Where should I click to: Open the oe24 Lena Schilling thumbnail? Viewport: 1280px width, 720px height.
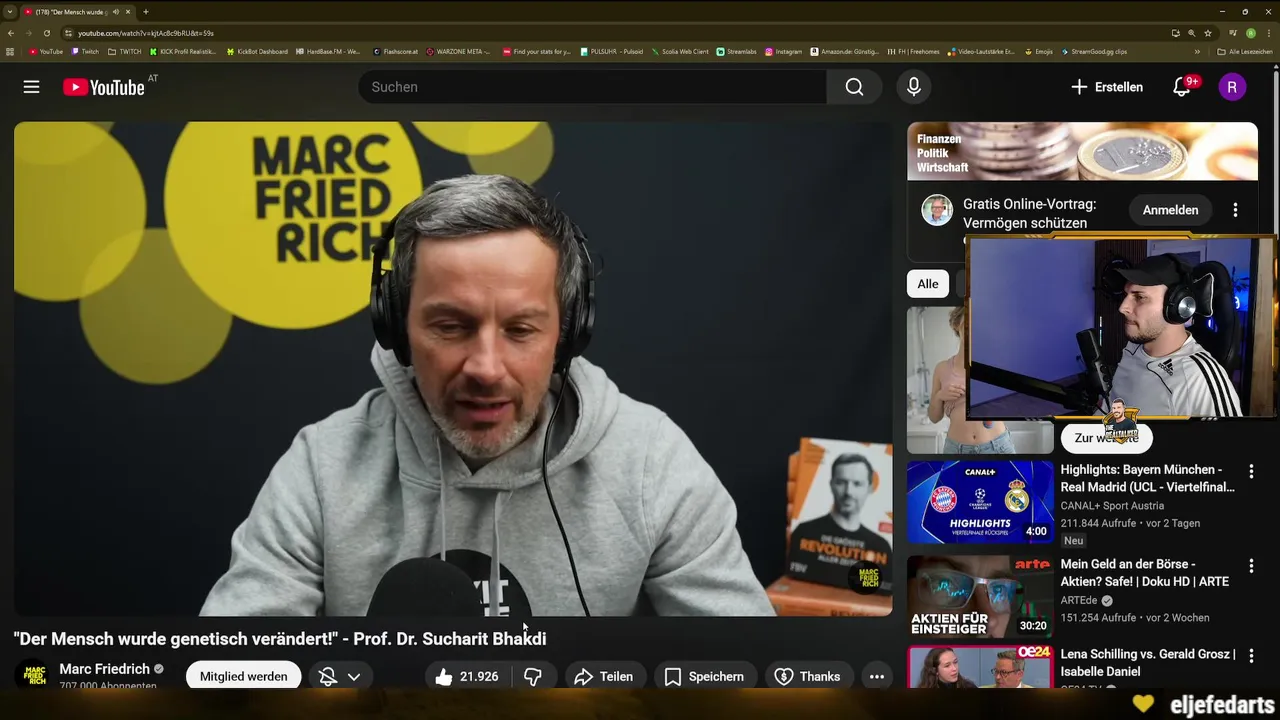(x=980, y=667)
